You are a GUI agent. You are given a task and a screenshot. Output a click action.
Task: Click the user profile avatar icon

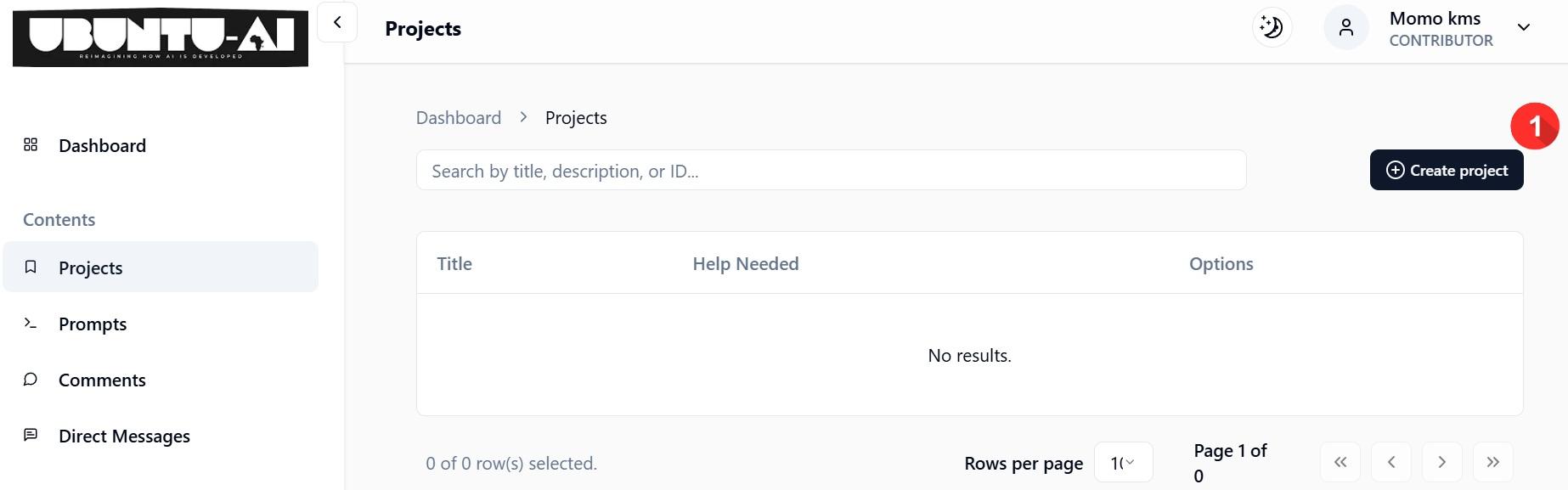pos(1345,26)
